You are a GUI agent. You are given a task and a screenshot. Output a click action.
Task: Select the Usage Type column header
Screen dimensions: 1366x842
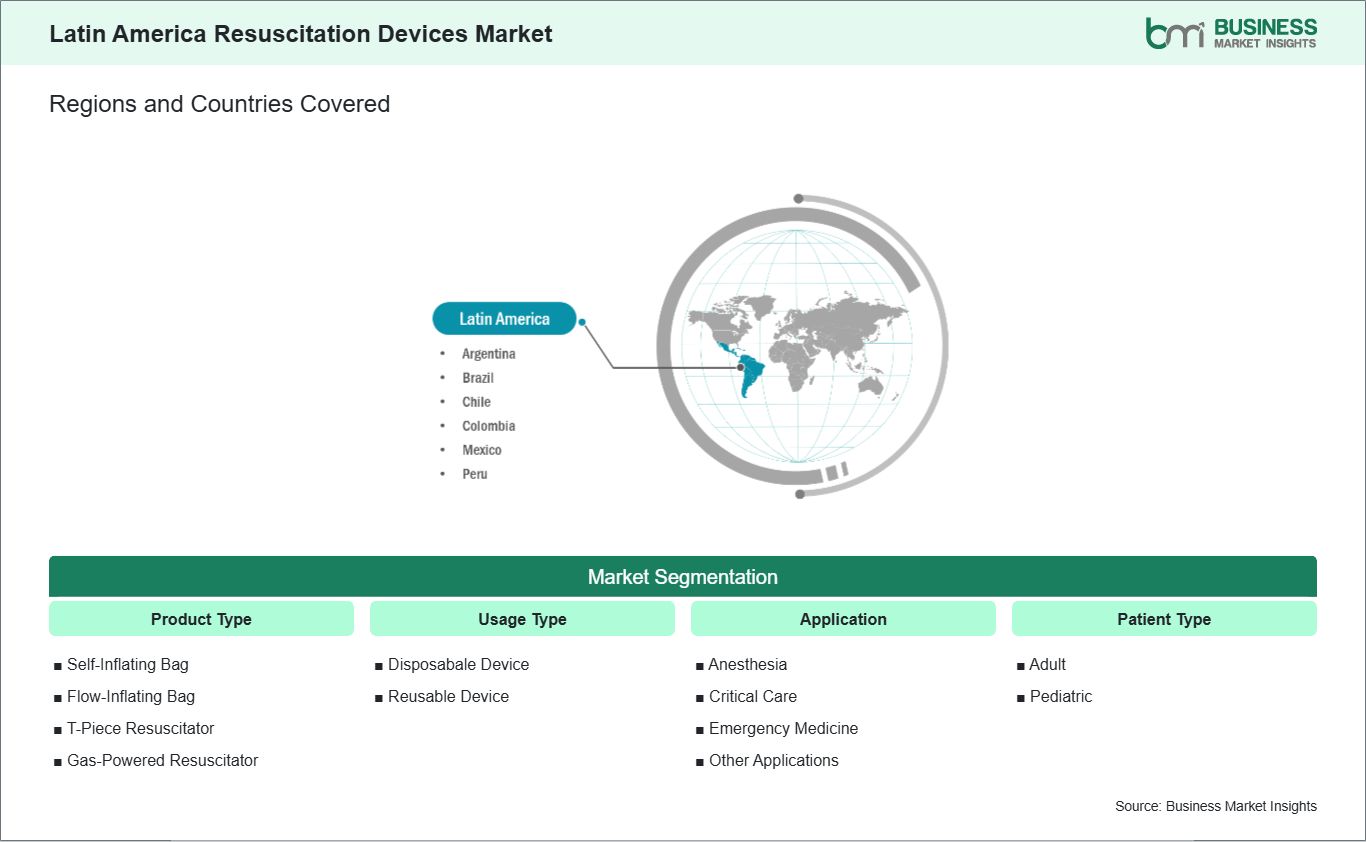[x=522, y=619]
